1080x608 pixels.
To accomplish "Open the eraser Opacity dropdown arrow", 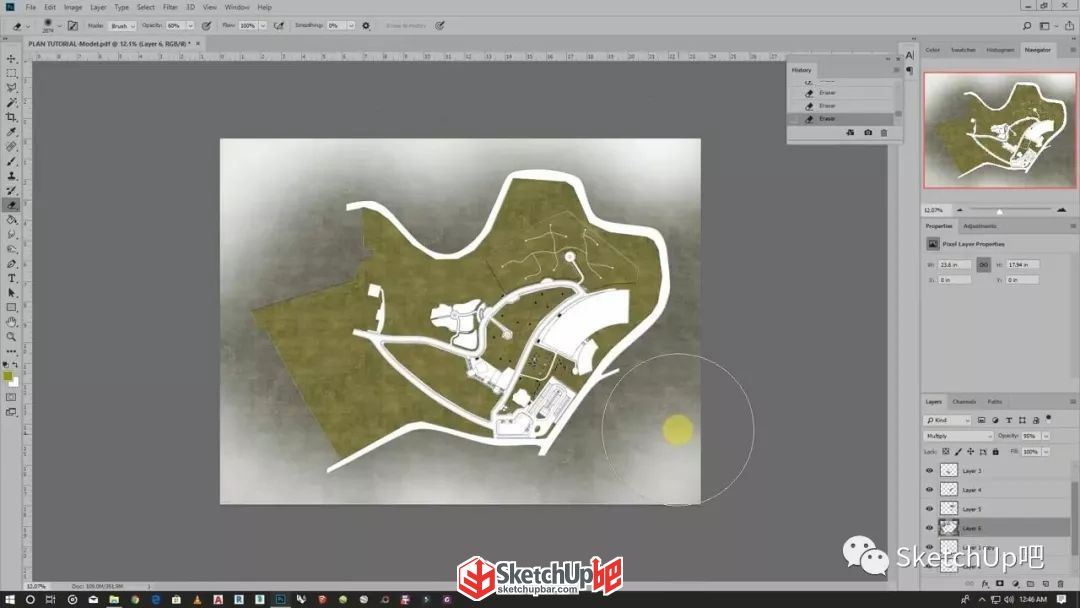I will coord(190,25).
